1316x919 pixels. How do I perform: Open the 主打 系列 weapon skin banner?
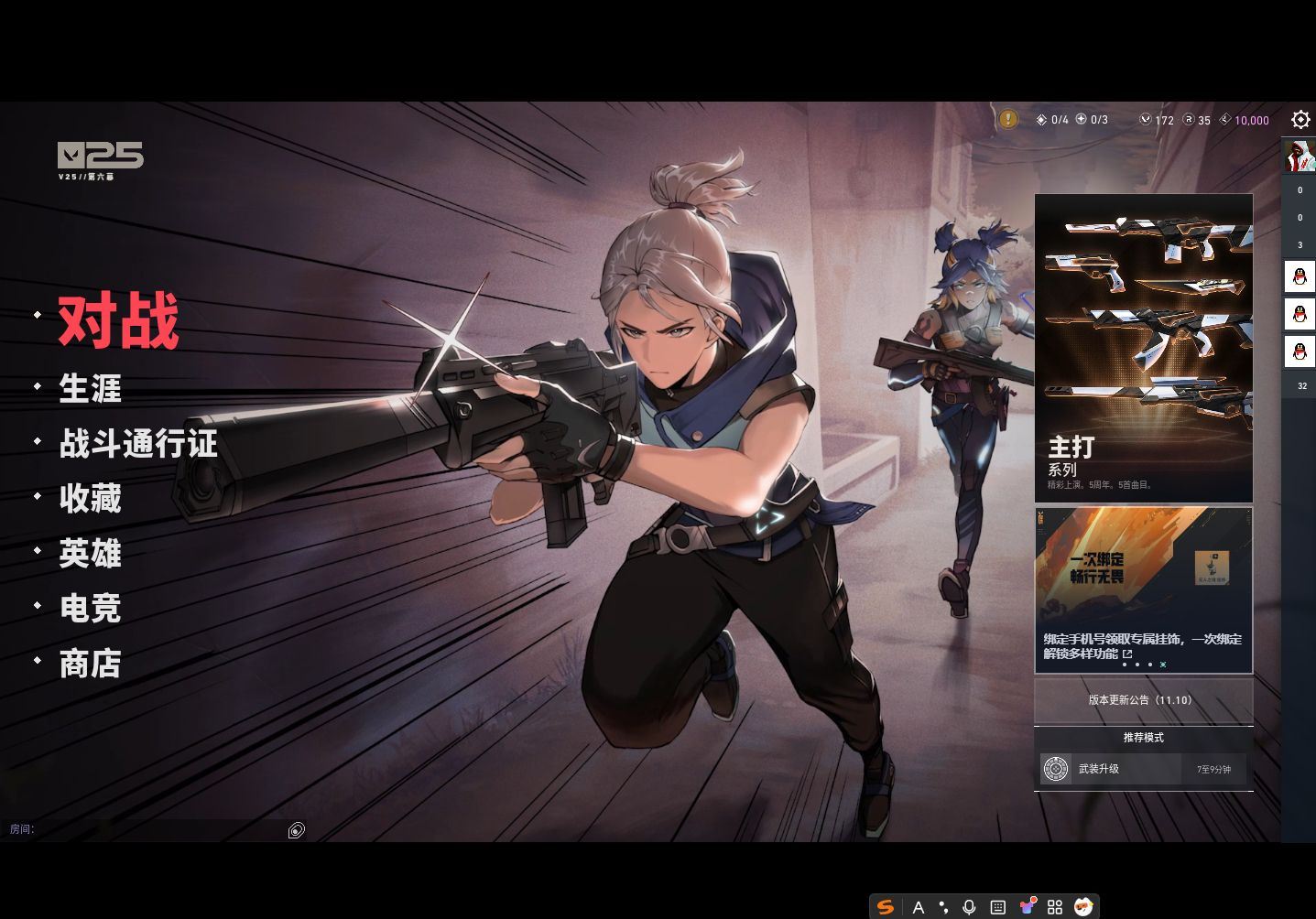pyautogui.click(x=1143, y=348)
